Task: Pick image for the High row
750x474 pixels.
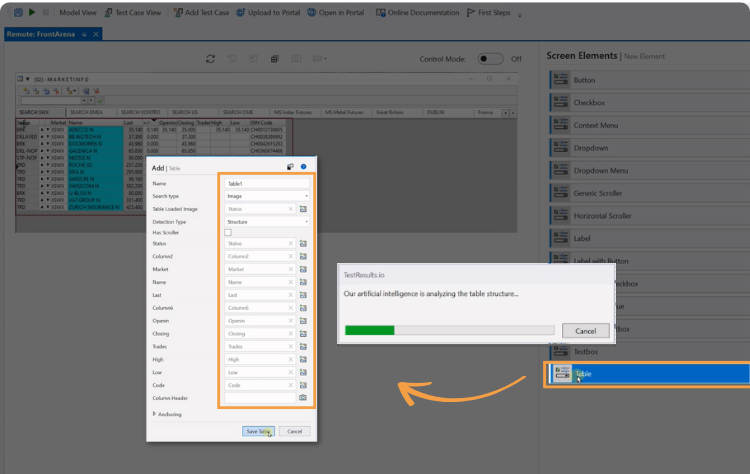Action: 303,359
